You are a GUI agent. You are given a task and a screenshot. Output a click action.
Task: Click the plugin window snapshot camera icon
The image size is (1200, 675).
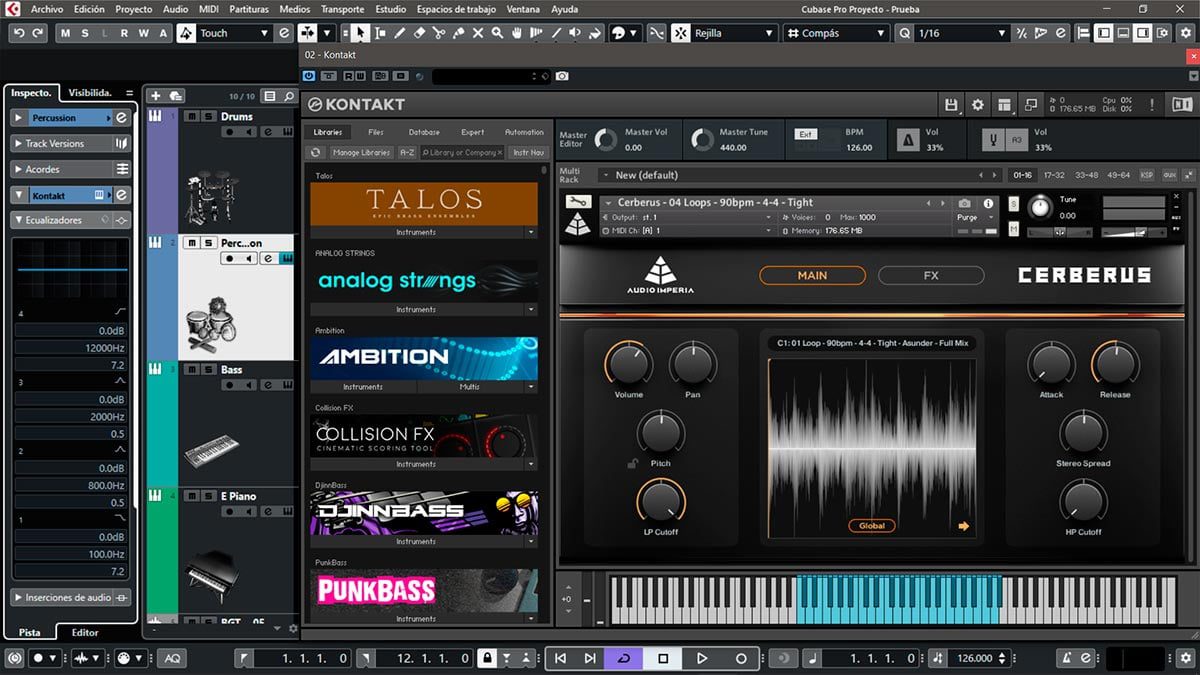pos(562,76)
